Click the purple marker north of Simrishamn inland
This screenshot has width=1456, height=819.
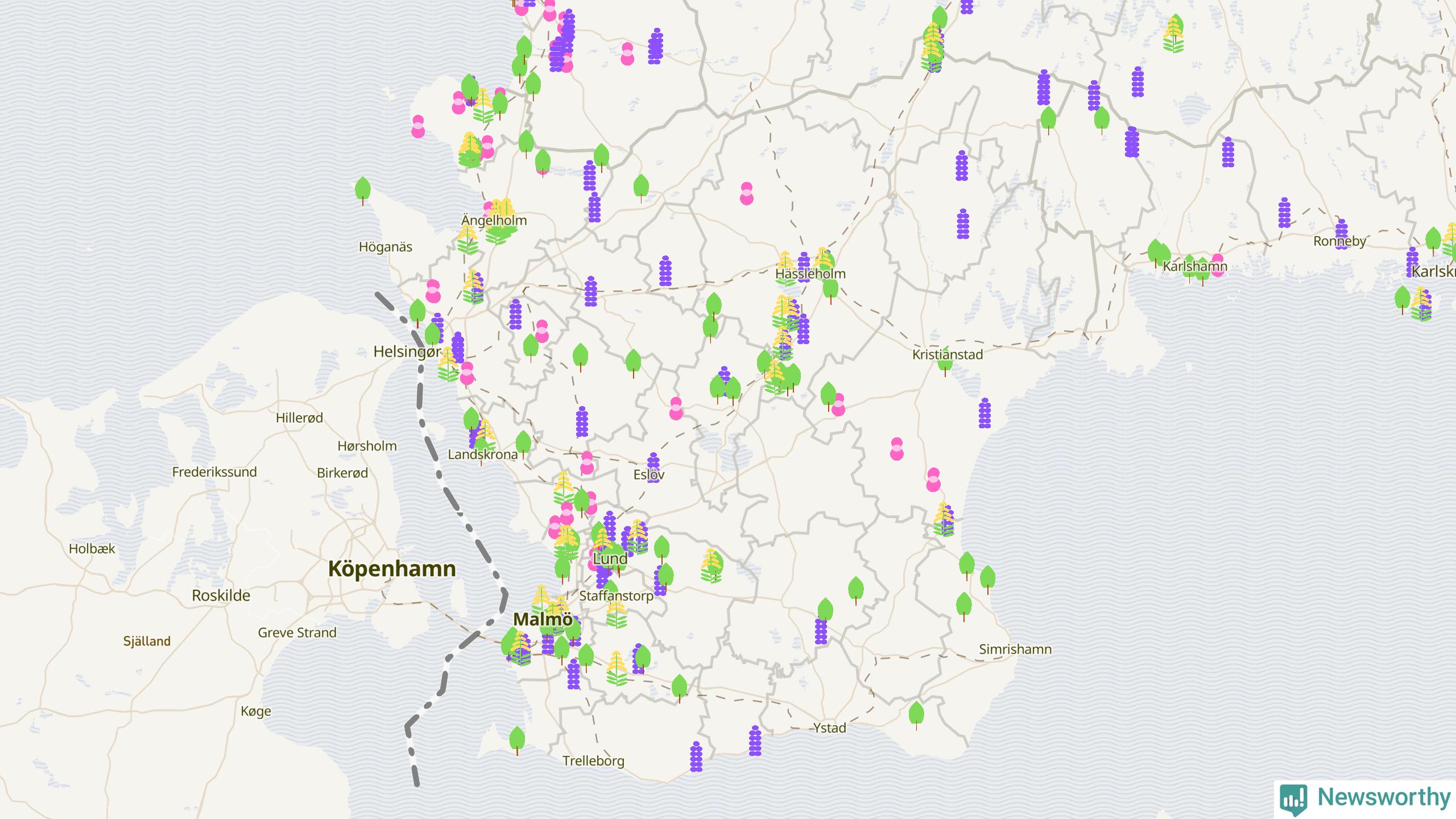821,630
